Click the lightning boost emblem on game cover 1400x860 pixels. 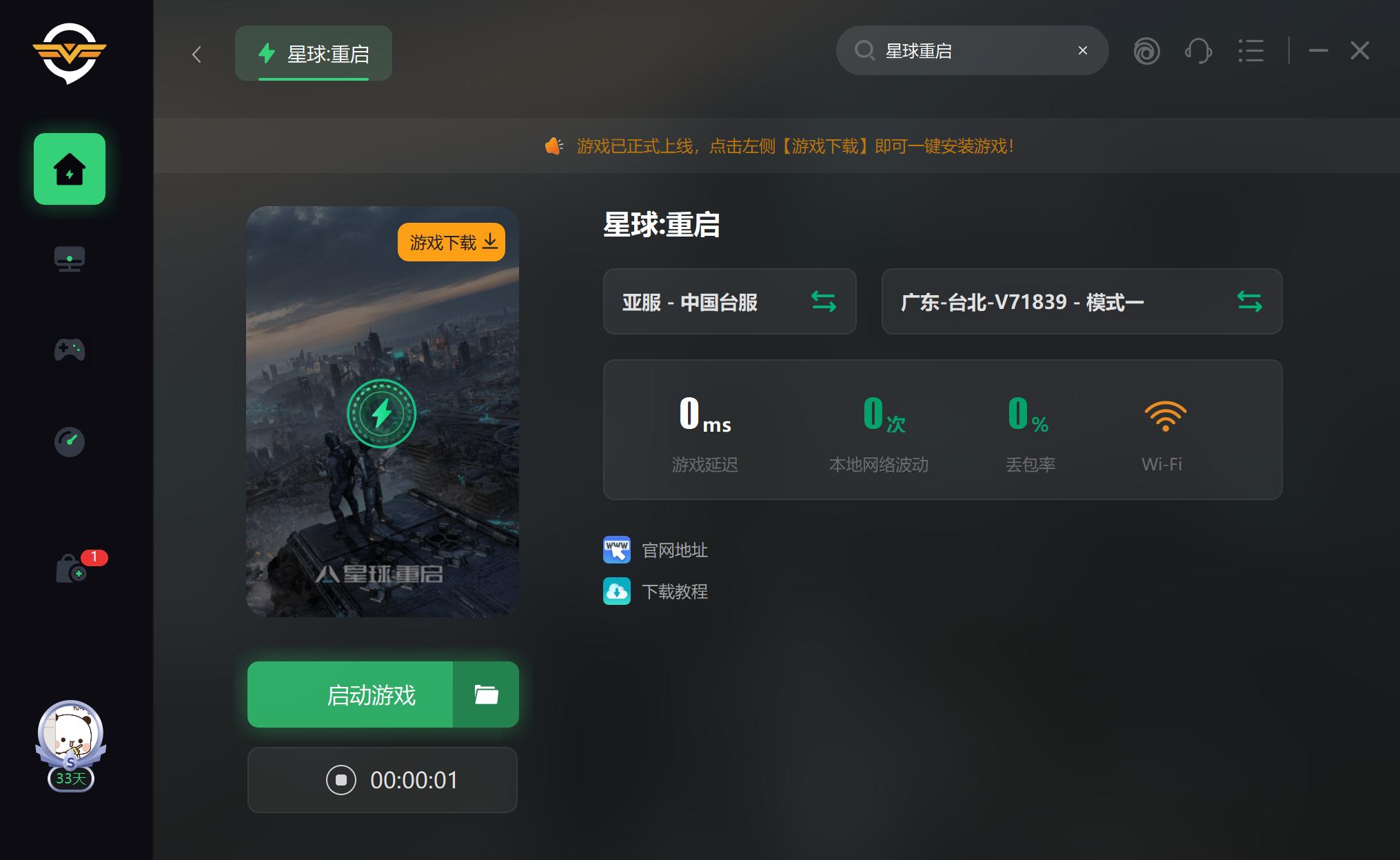pyautogui.click(x=382, y=414)
